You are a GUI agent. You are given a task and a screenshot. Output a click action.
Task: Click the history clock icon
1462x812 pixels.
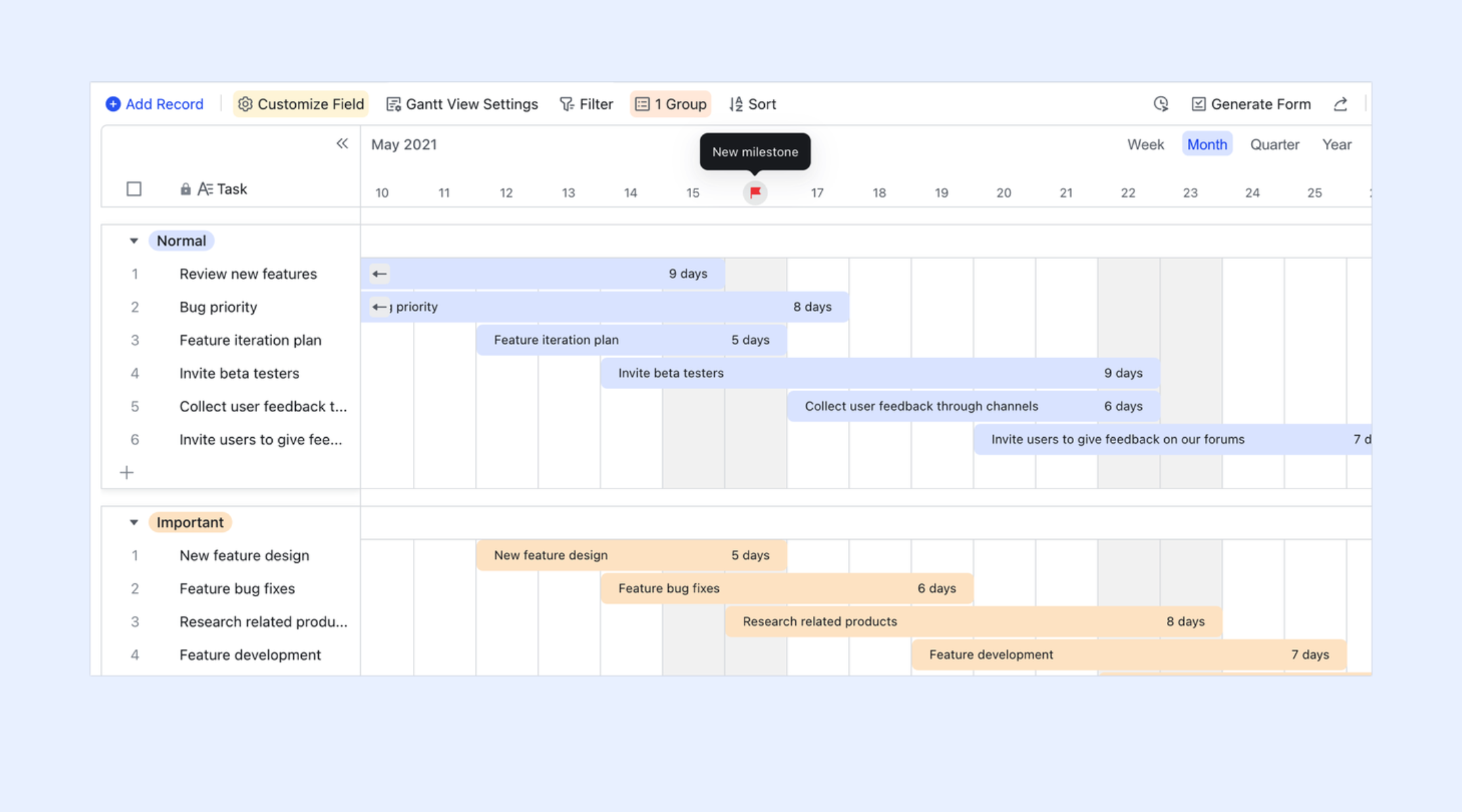coord(1161,104)
